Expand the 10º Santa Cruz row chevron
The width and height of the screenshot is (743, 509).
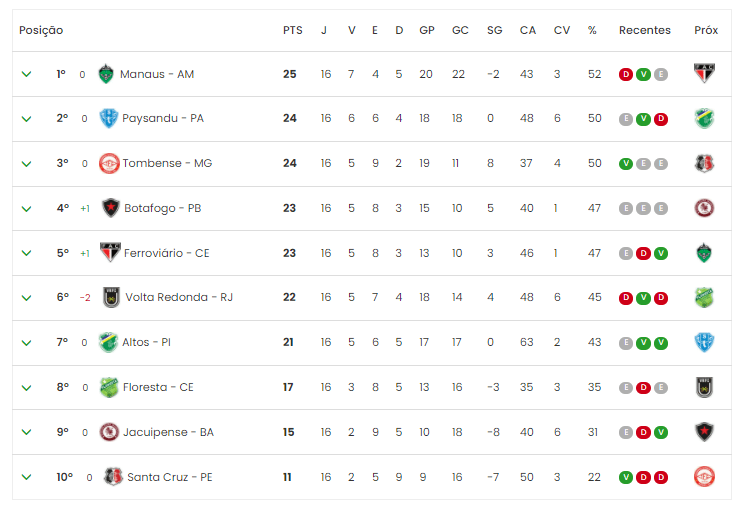(27, 477)
